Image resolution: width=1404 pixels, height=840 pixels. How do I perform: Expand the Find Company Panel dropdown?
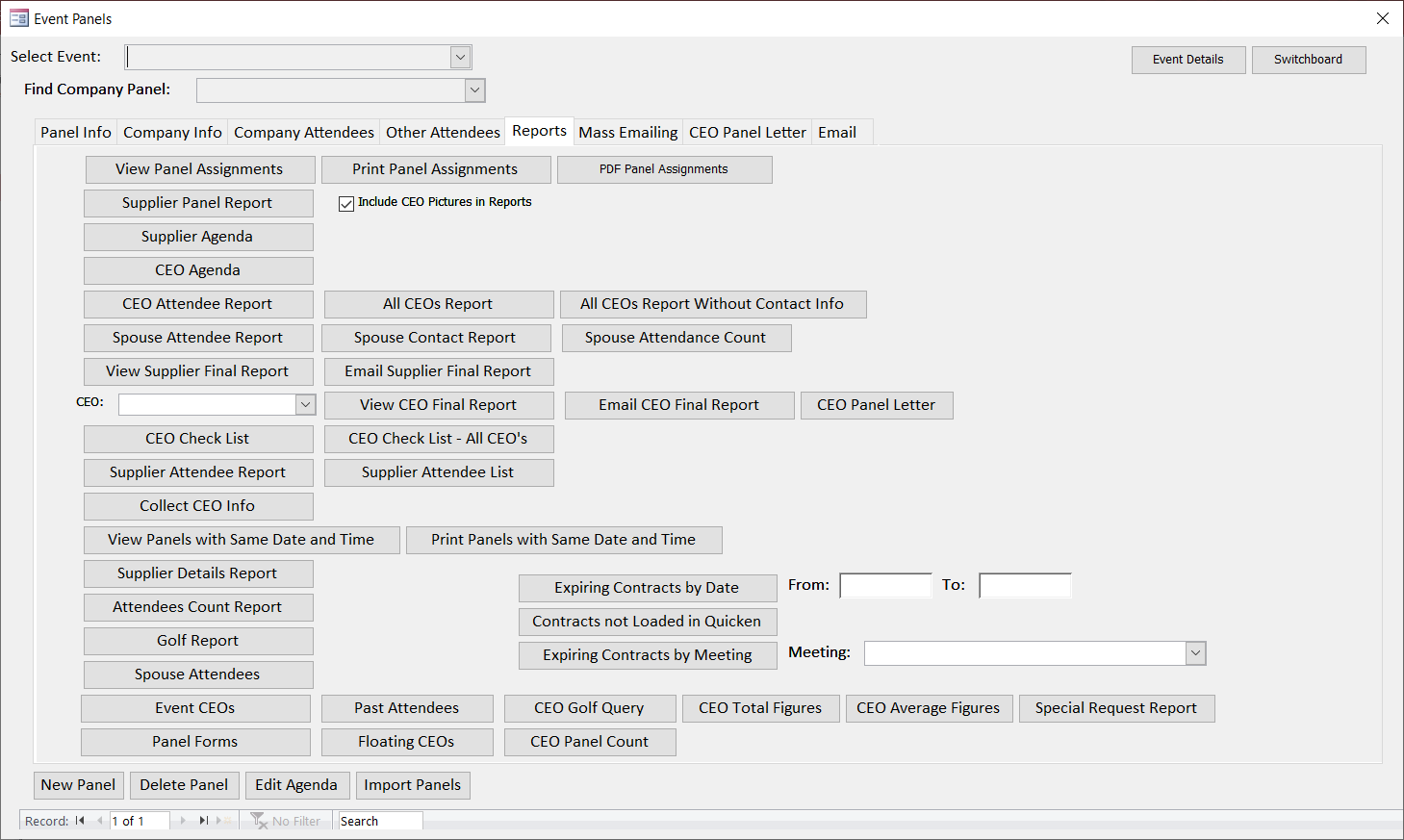474,90
